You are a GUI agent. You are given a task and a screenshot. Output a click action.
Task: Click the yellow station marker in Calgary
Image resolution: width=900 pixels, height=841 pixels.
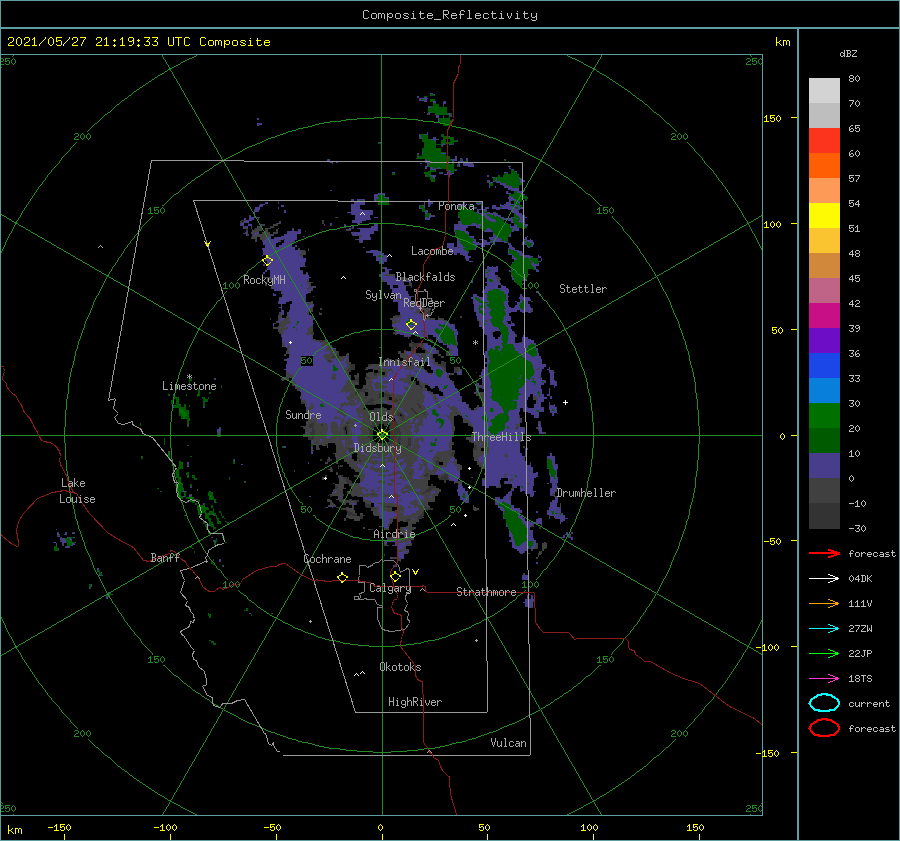pyautogui.click(x=395, y=576)
